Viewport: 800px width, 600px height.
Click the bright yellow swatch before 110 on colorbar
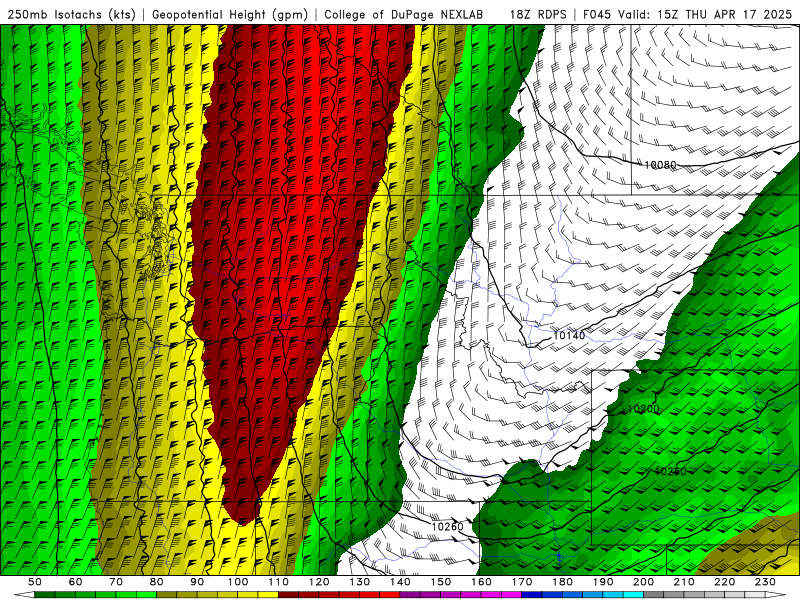click(268, 595)
